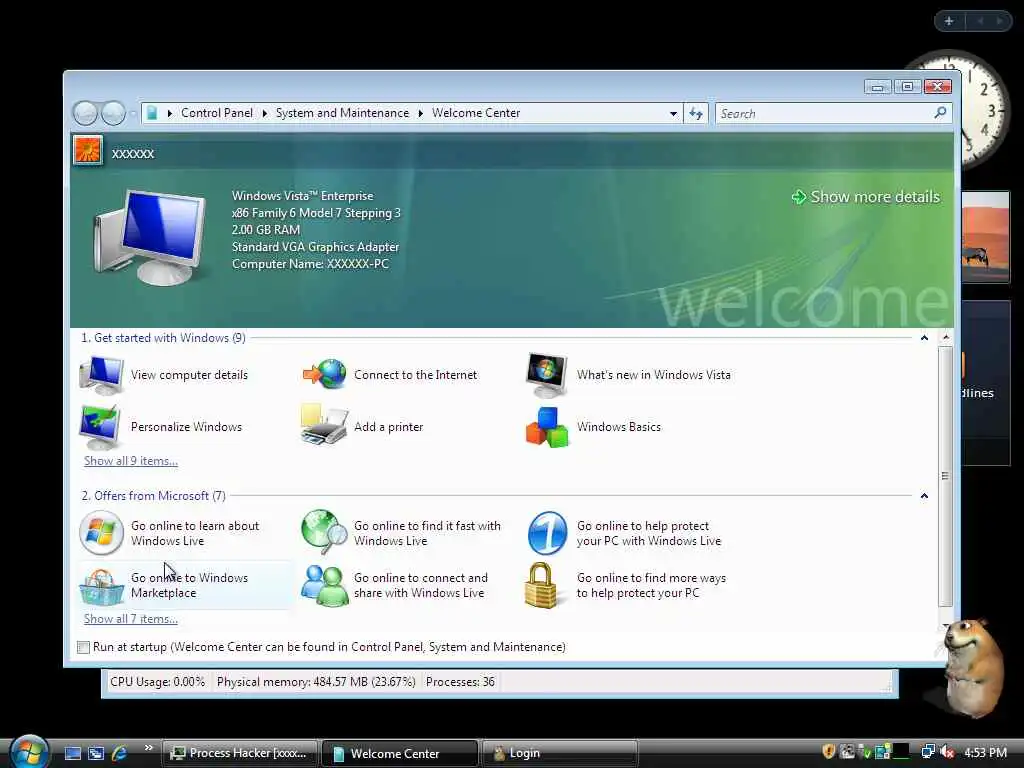The image size is (1024, 768).
Task: Click the learn about Windows Live flag icon
Action: click(x=101, y=533)
